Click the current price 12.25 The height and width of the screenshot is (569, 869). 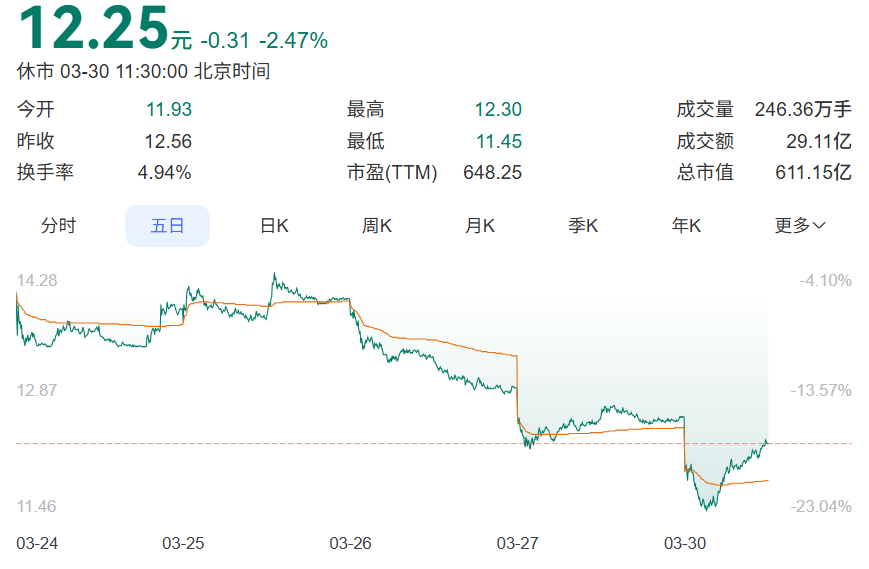(x=94, y=28)
